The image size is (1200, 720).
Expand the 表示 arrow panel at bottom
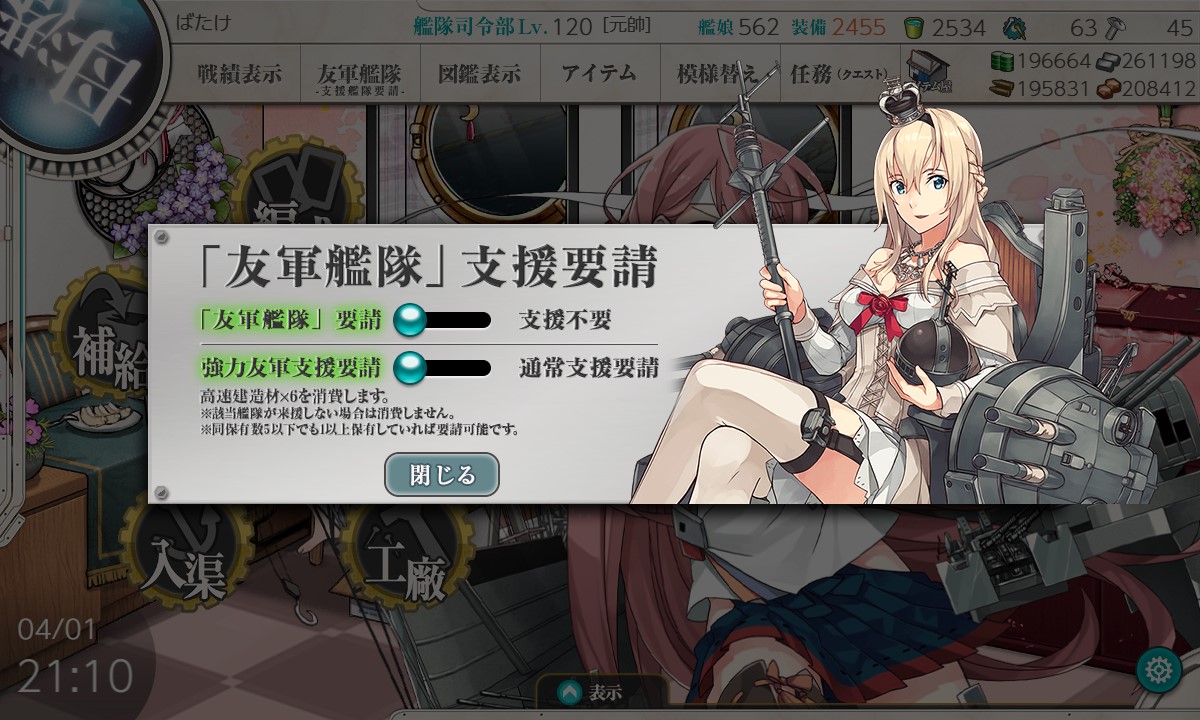[x=600, y=692]
